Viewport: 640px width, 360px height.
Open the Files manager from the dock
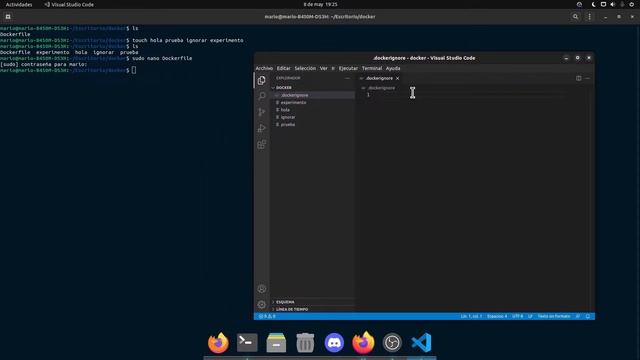tap(276, 342)
